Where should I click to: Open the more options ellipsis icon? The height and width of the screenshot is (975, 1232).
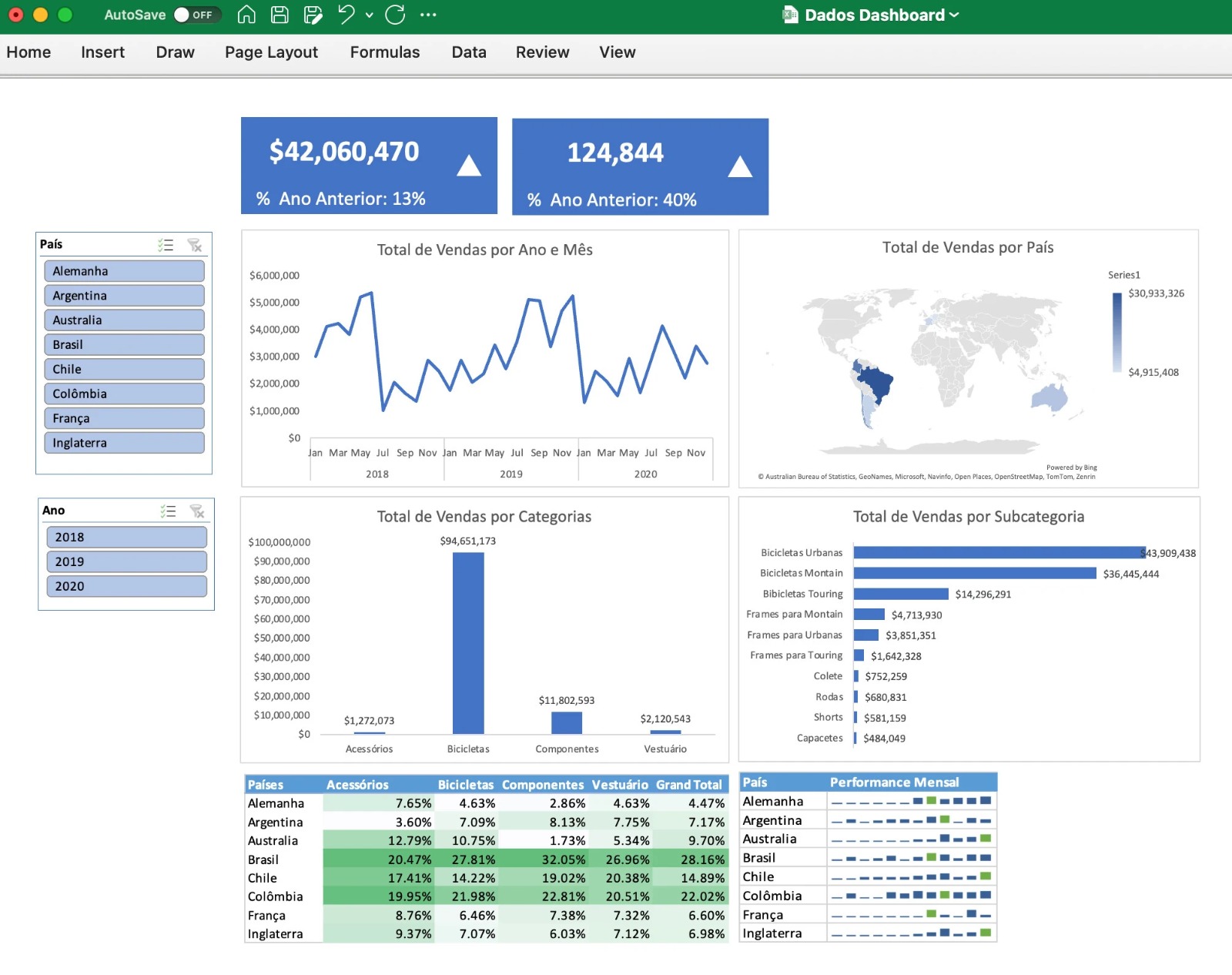coord(428,15)
